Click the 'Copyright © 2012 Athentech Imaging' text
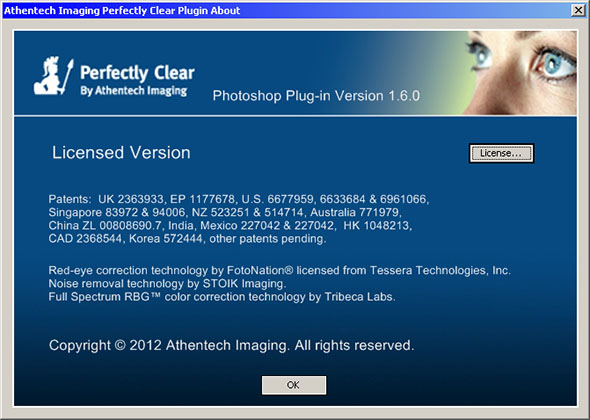The height and width of the screenshot is (420, 590). pos(231,345)
